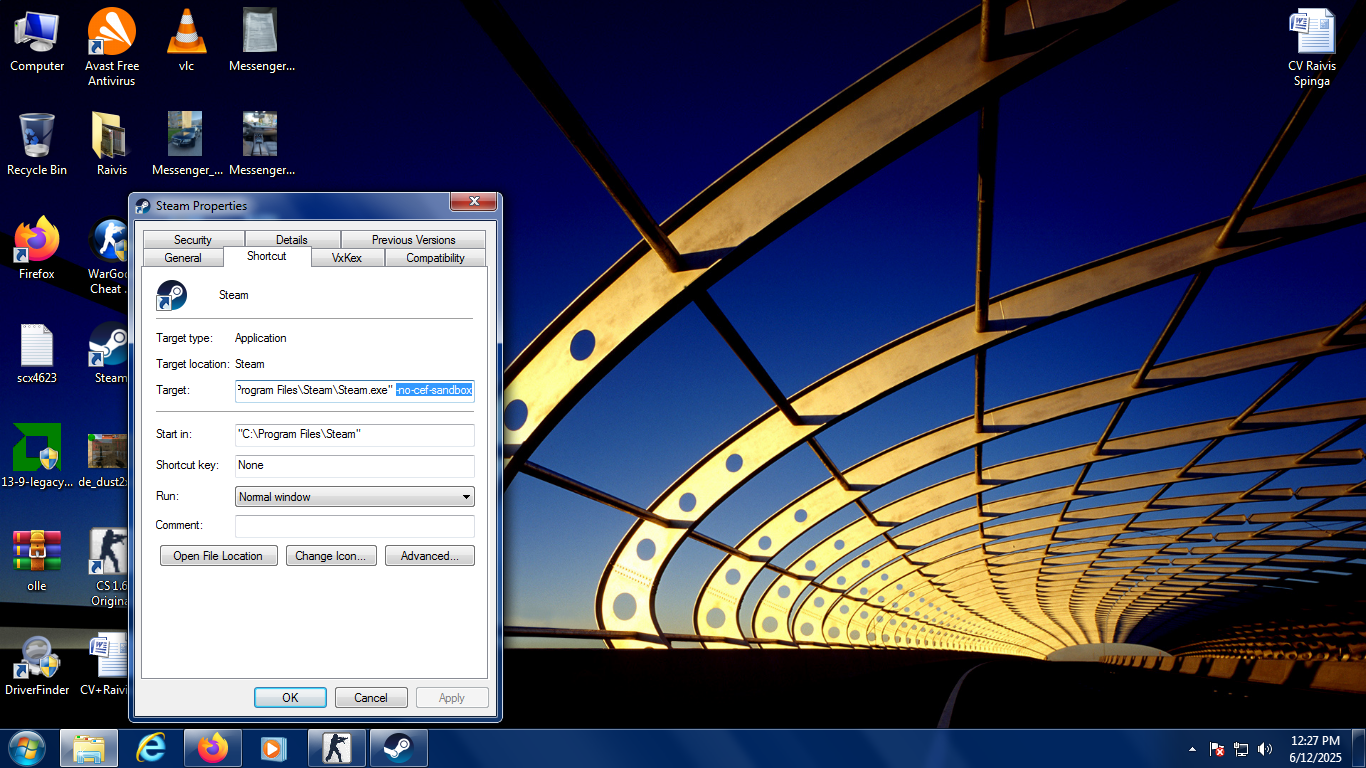This screenshot has width=1366, height=768.
Task: Open the volume speaker tray icon
Action: click(x=1265, y=749)
